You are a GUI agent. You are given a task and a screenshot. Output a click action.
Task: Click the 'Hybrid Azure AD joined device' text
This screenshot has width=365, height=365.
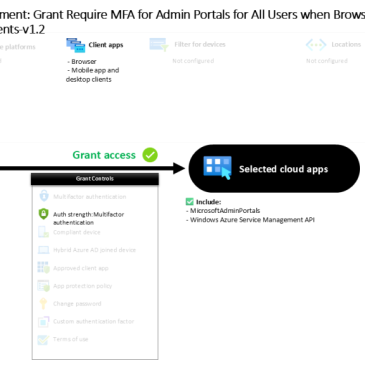(x=94, y=250)
